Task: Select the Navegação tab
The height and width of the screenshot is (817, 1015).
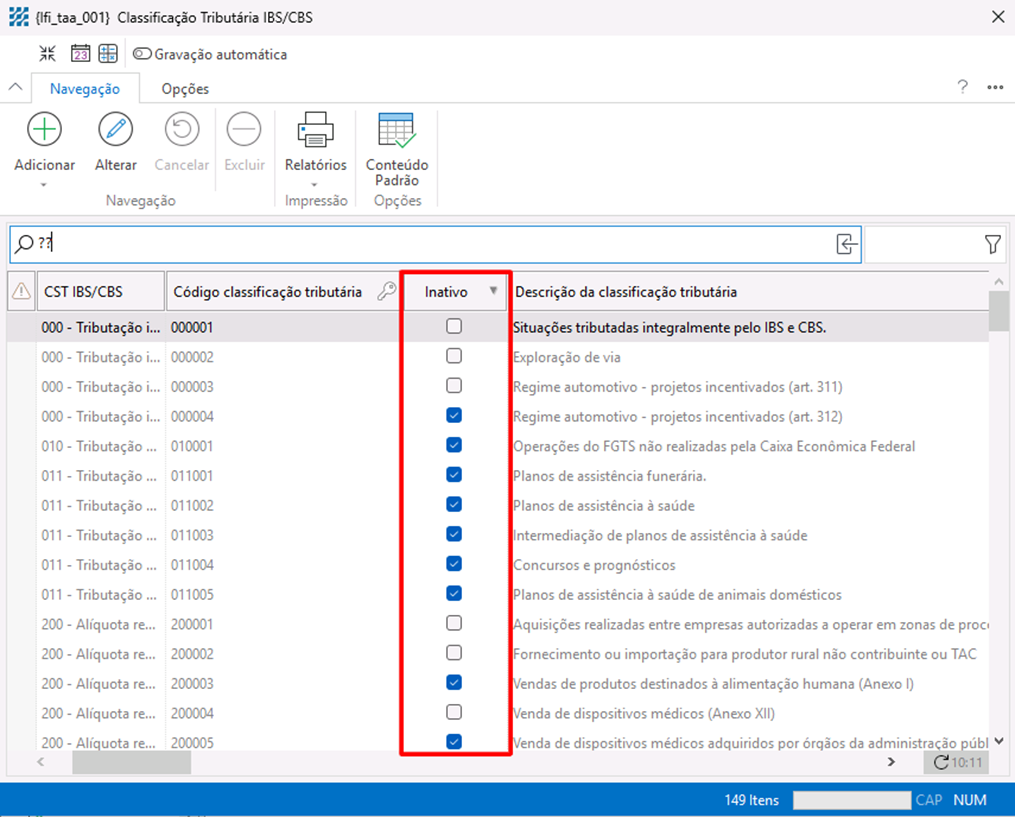Action: [85, 89]
